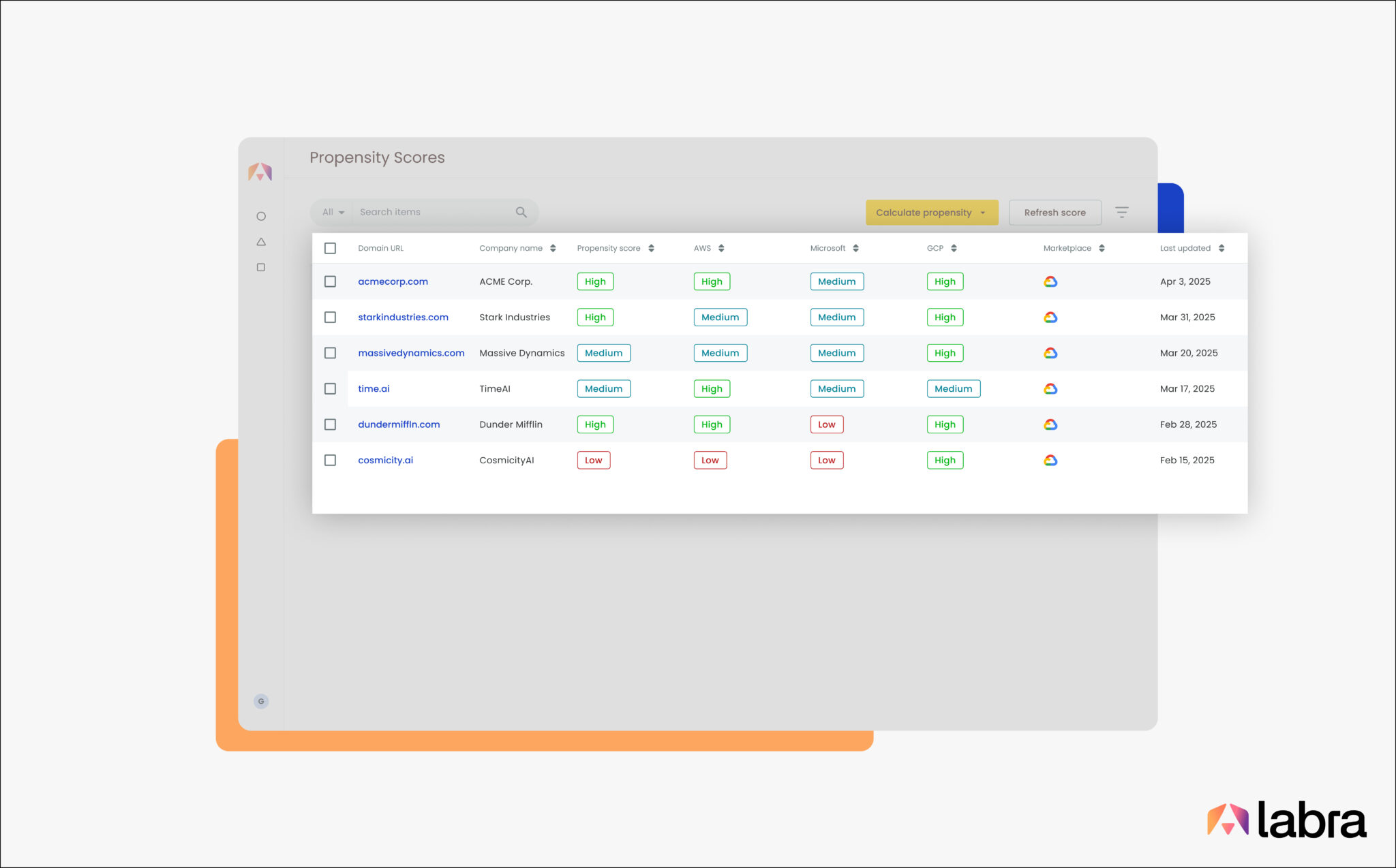Click the Labra logo in the sidebar
Image resolution: width=1396 pixels, height=868 pixels.
[x=261, y=172]
